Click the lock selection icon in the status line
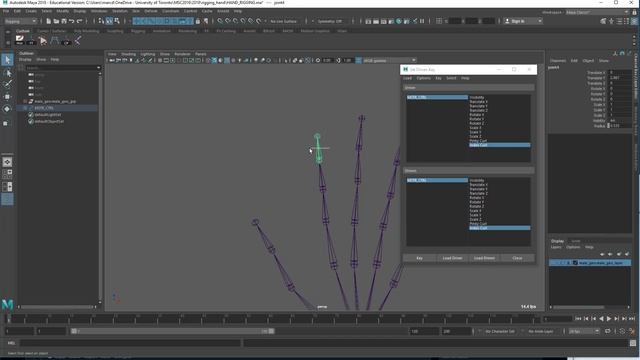640x360 pixels. tap(198, 21)
